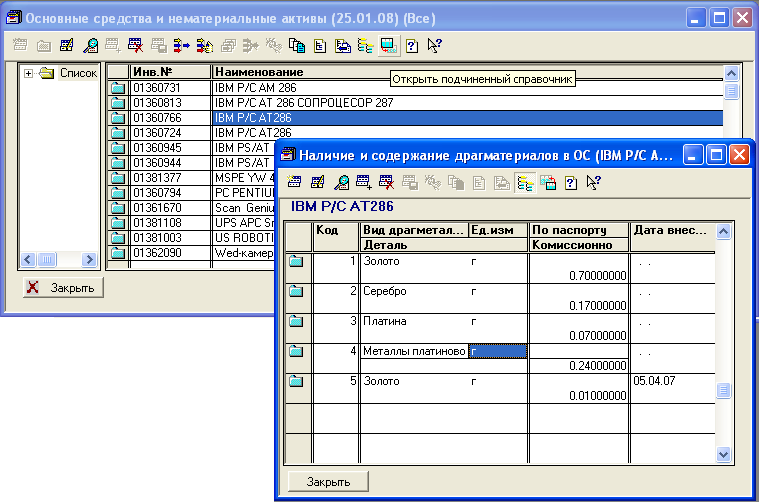Click the edit record icon in main window toolbar

click(x=66, y=46)
